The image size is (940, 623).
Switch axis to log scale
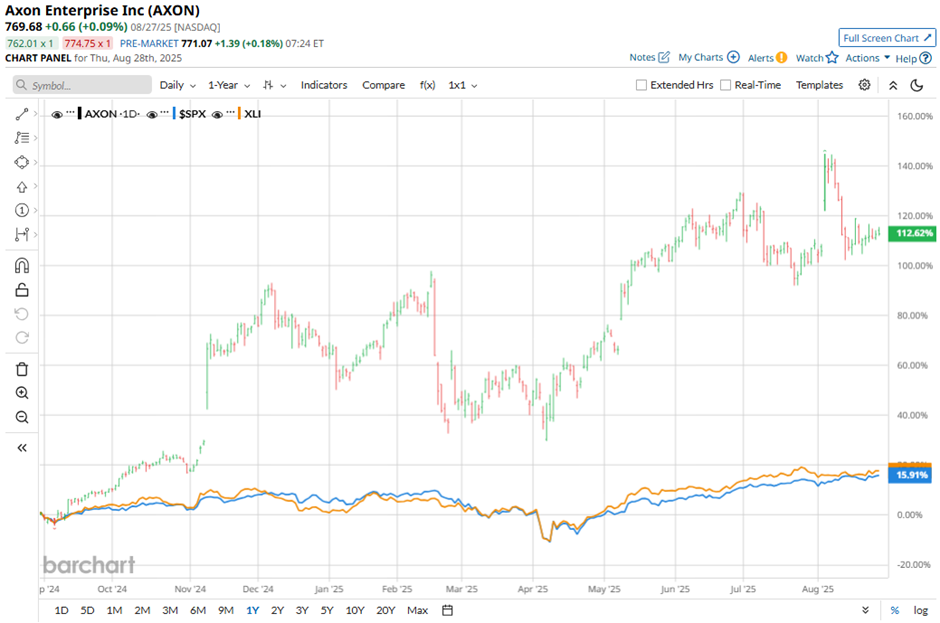920,610
